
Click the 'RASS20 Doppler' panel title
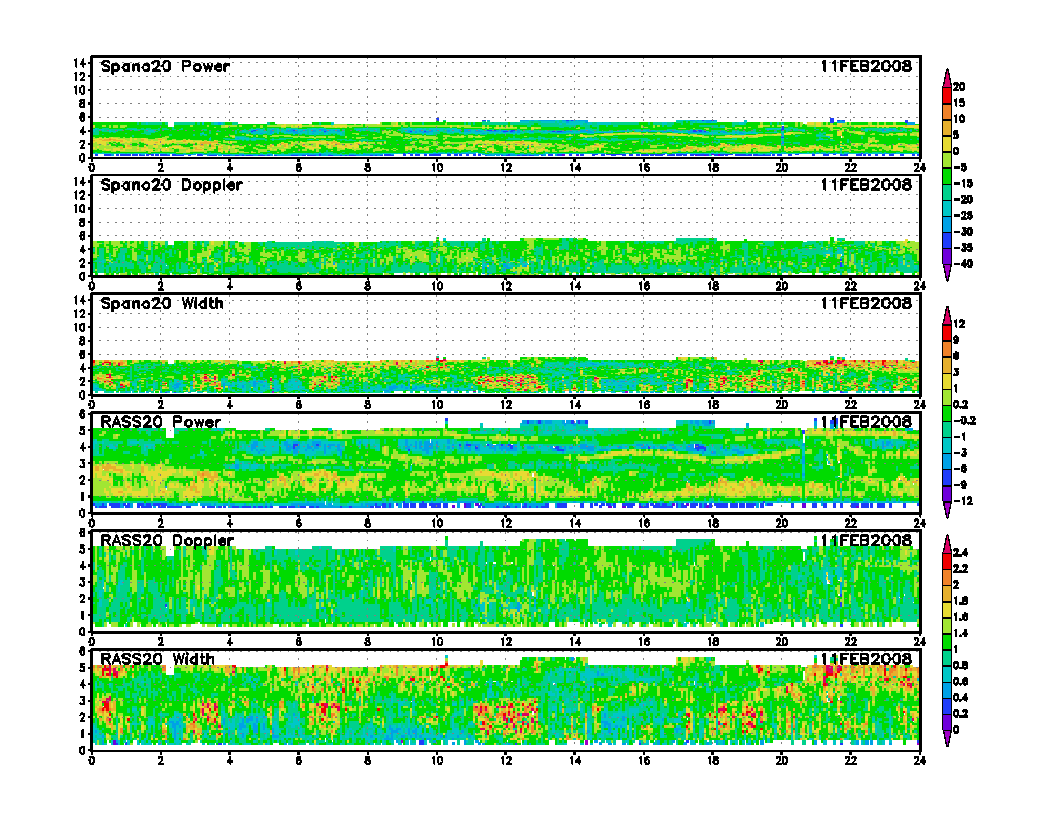[x=166, y=541]
